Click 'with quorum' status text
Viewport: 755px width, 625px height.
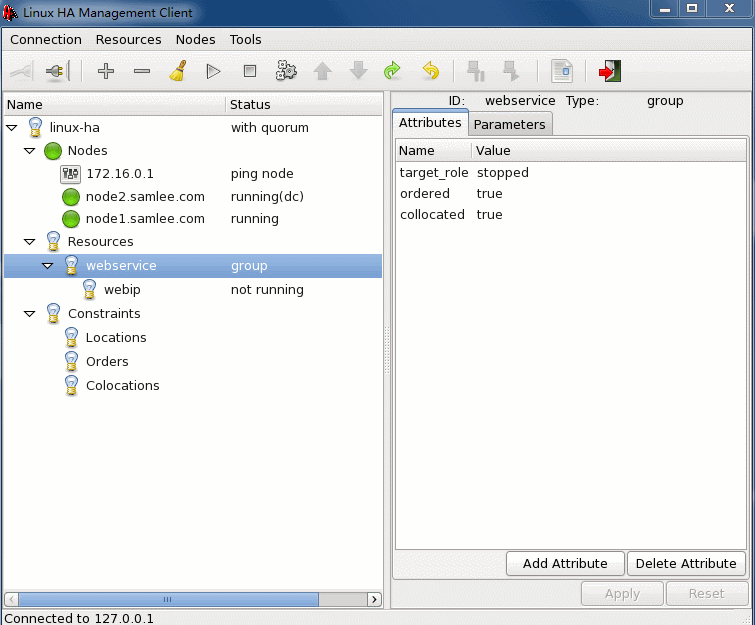click(270, 128)
